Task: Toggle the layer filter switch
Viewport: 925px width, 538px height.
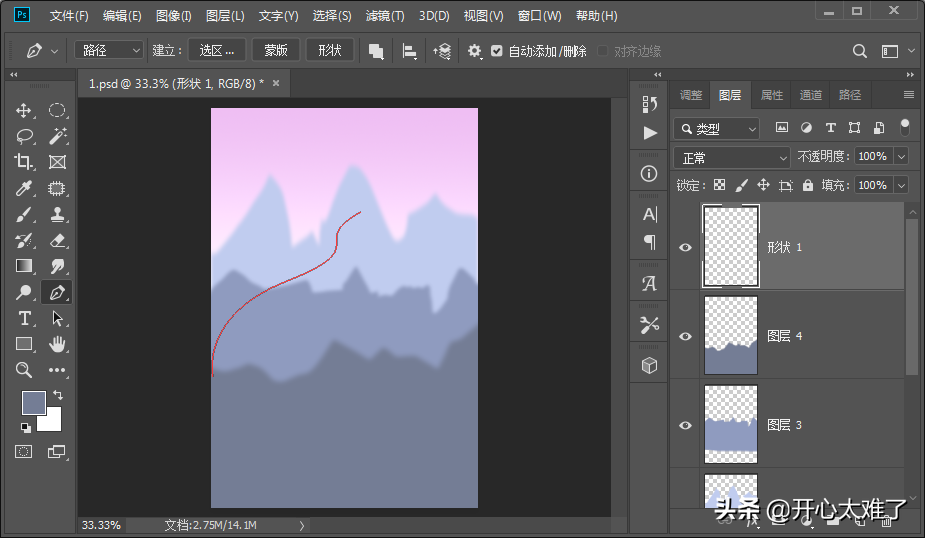Action: coord(904,127)
